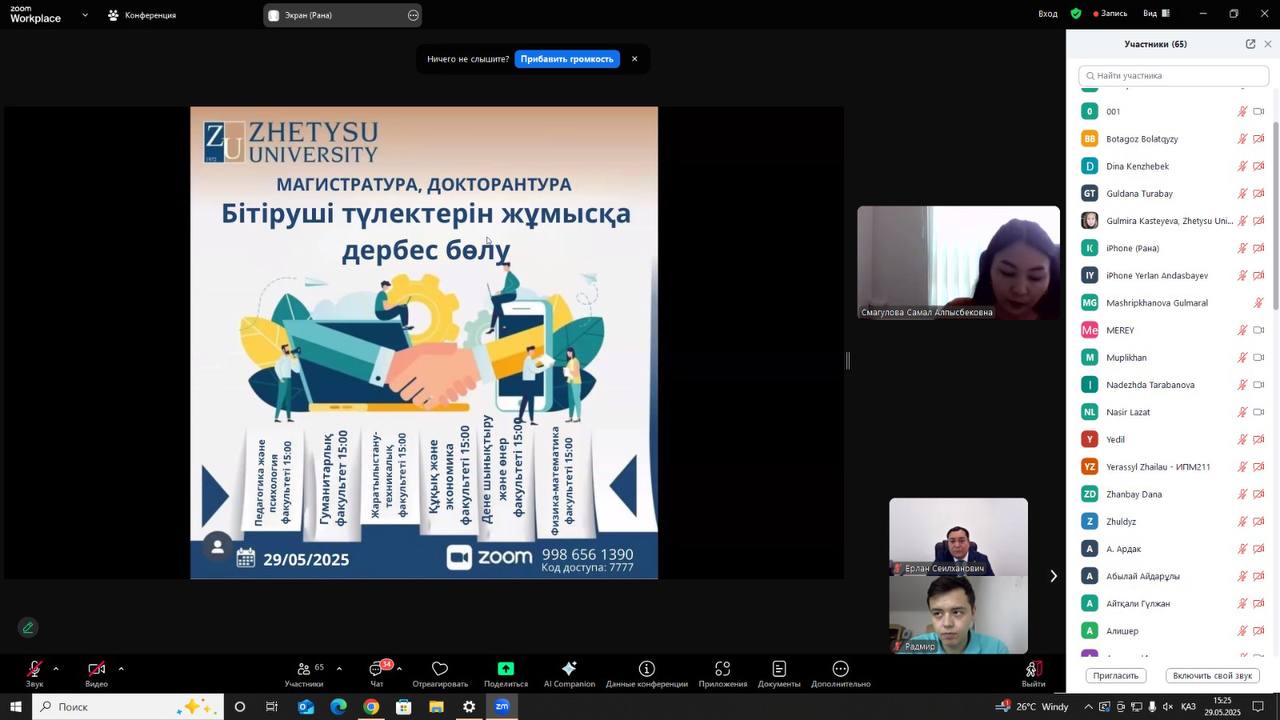The width and height of the screenshot is (1280, 720).
Task: Pop out the participants panel
Action: 1250,44
